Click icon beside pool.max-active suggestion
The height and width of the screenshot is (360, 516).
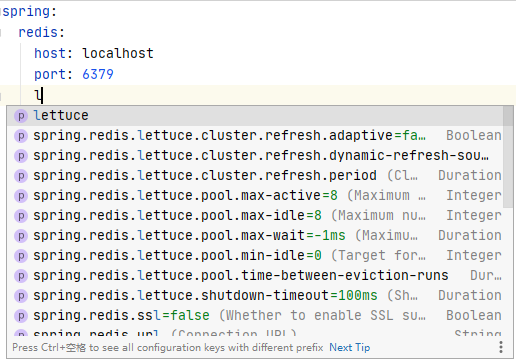click(x=21, y=196)
